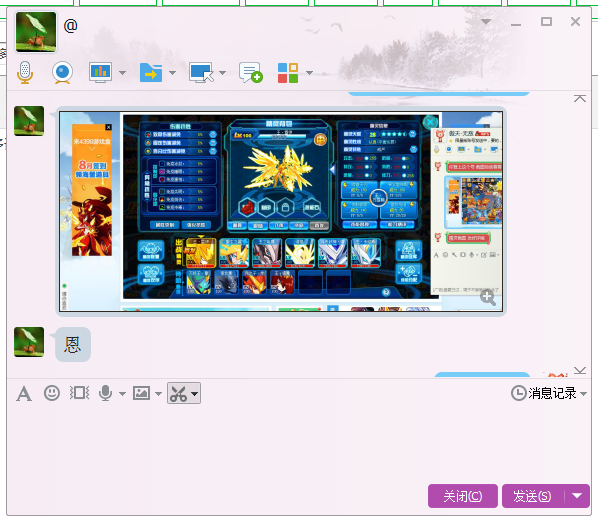Expand the send file dropdown arrow

[172, 72]
